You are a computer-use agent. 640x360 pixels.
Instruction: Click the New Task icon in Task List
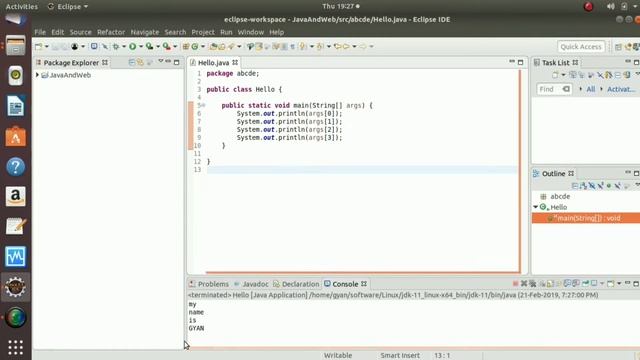click(555, 75)
